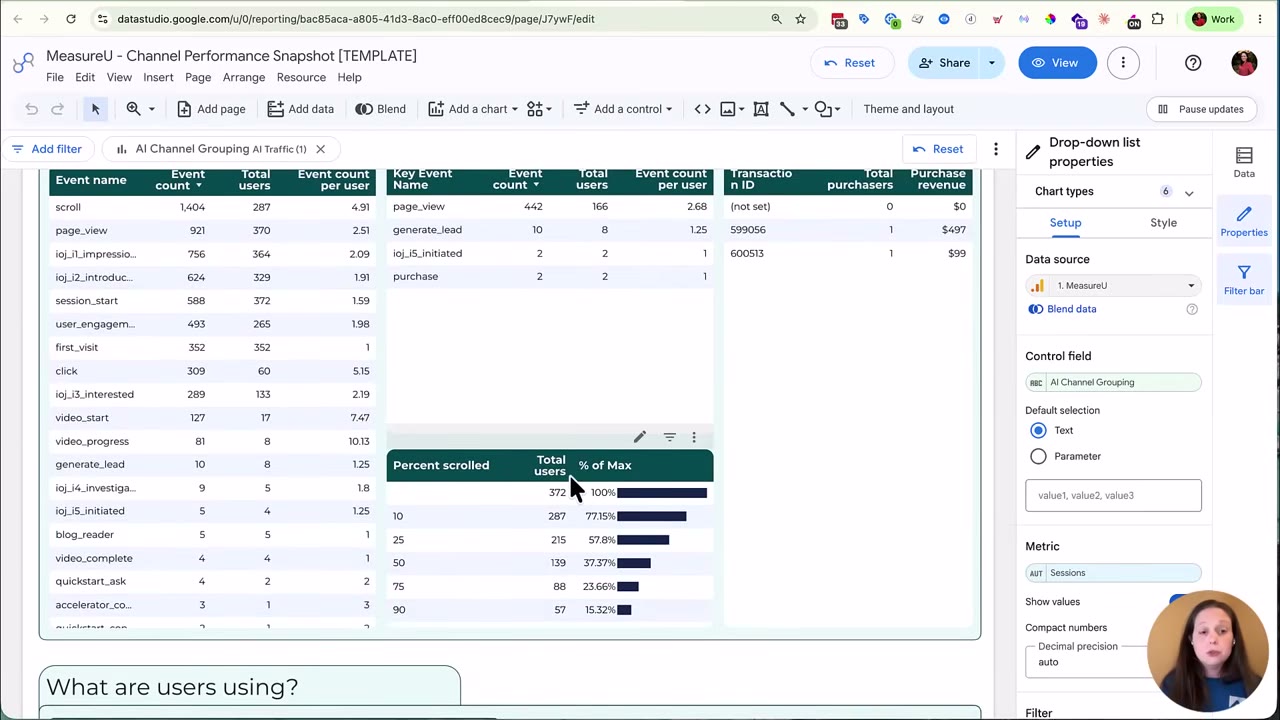The image size is (1280, 720).
Task: Open the Edit menu
Action: (85, 77)
